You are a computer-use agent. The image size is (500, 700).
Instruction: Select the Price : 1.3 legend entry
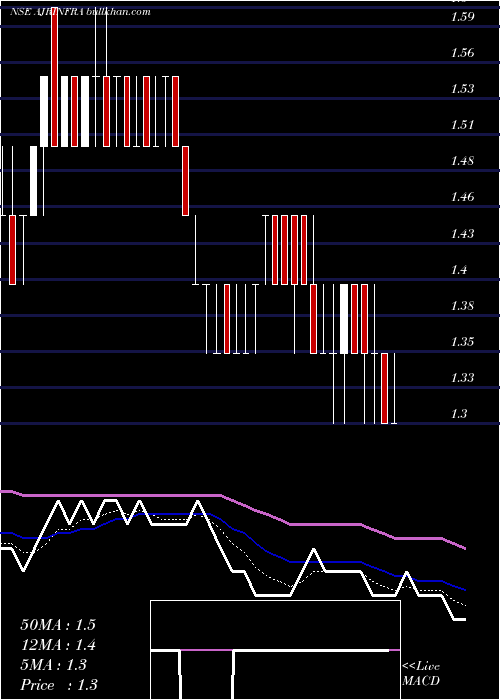pos(59,685)
